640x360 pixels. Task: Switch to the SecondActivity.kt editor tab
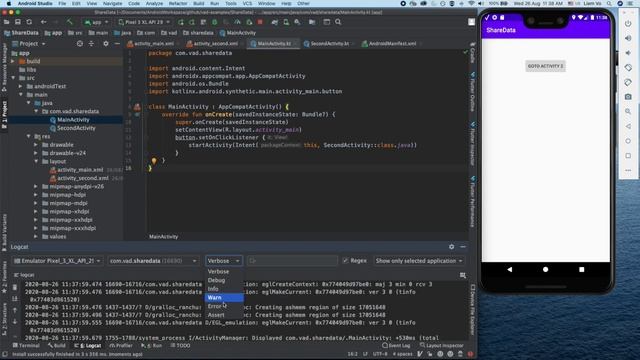click(329, 43)
